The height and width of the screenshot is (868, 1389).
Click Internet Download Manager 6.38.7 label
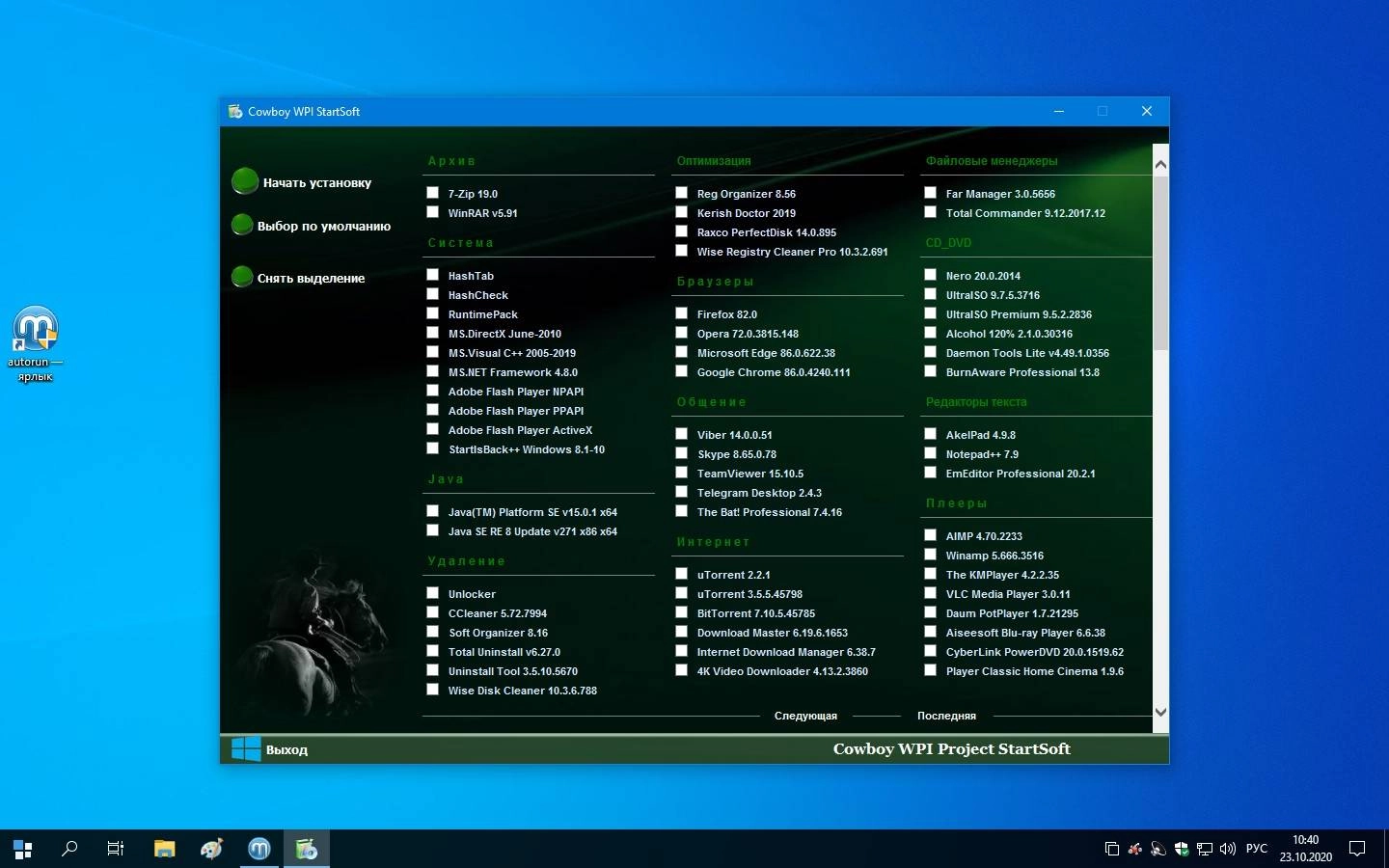786,652
